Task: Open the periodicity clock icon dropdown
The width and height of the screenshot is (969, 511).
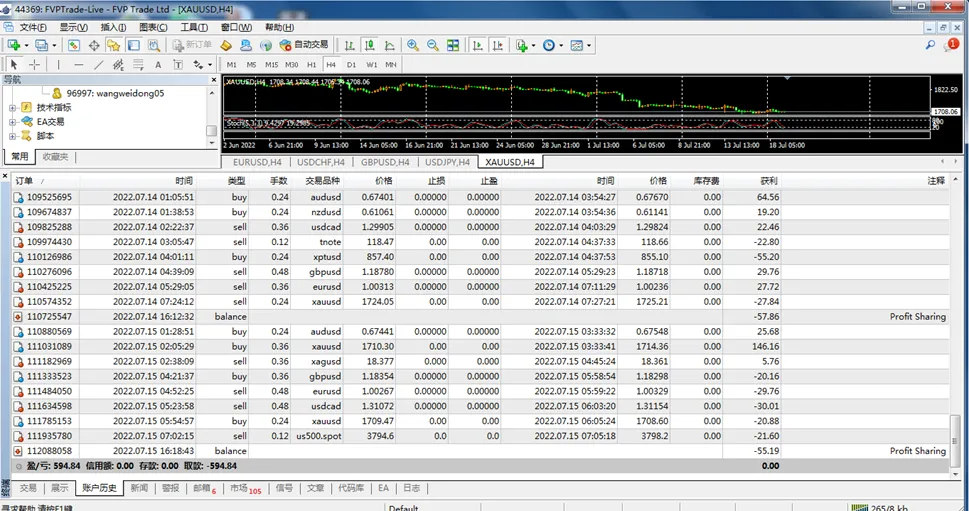Action: coord(552,45)
